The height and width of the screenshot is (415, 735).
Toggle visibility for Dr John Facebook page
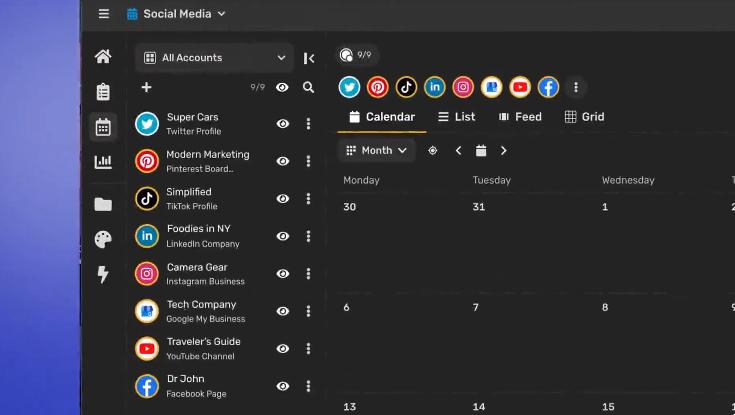(x=283, y=386)
